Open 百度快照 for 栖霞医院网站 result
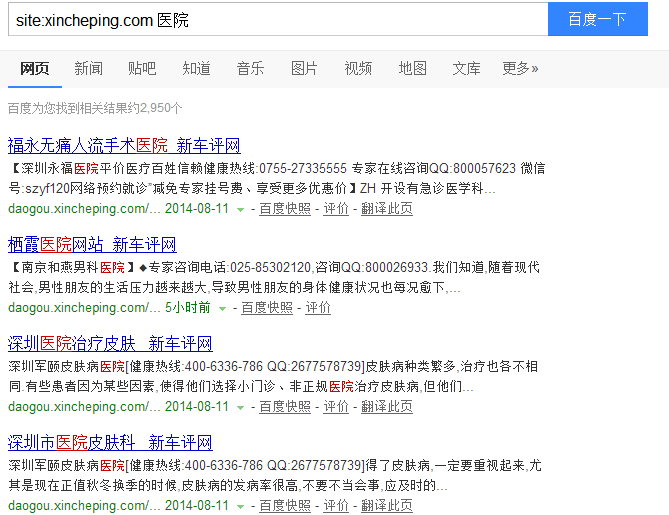Screen dimensions: 669x515 pyautogui.click(x=267, y=308)
